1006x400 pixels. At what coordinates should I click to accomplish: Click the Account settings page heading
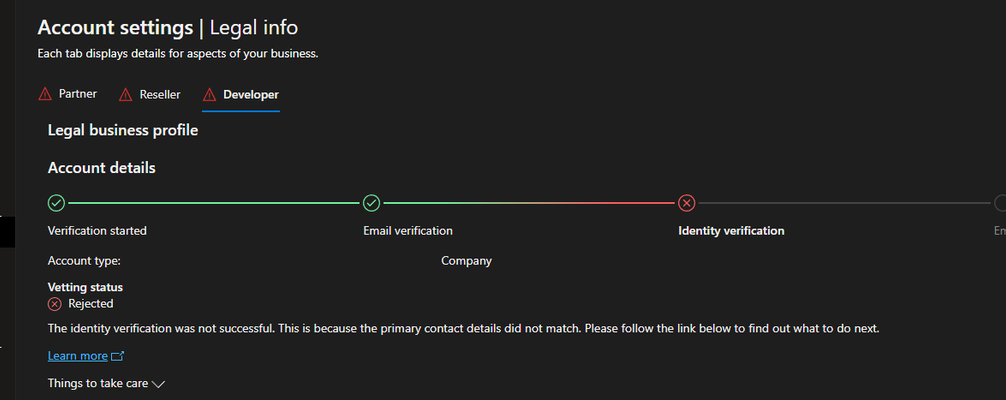tap(115, 28)
